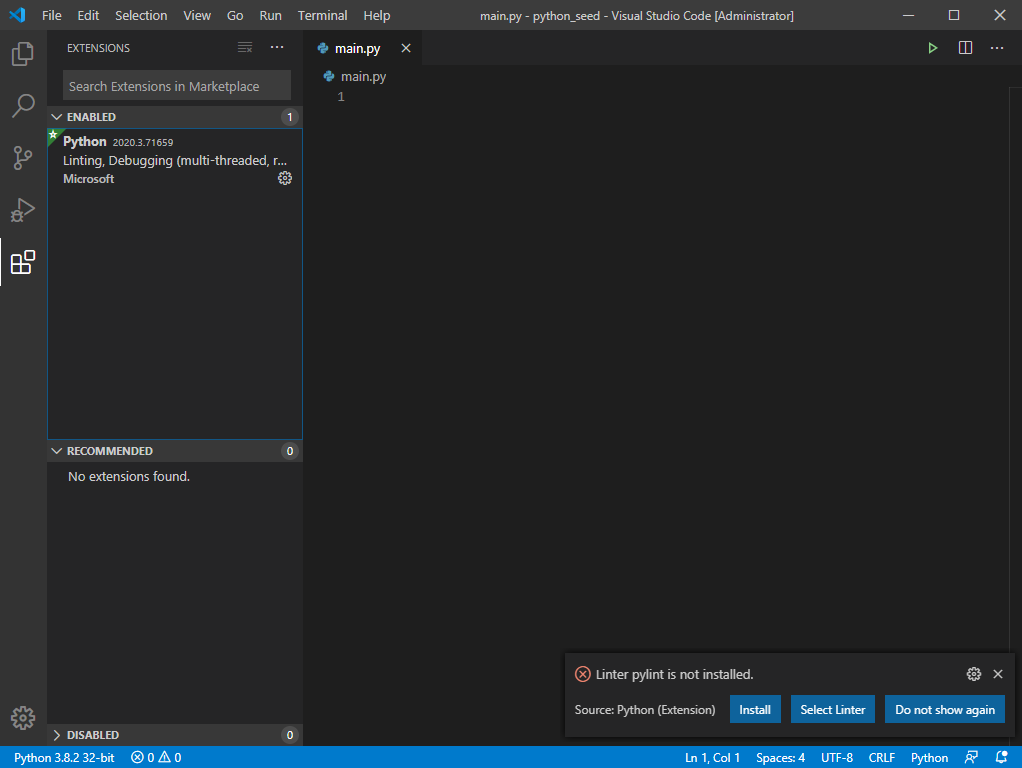Open the Edit menu
This screenshot has width=1022, height=768.
pyautogui.click(x=88, y=15)
